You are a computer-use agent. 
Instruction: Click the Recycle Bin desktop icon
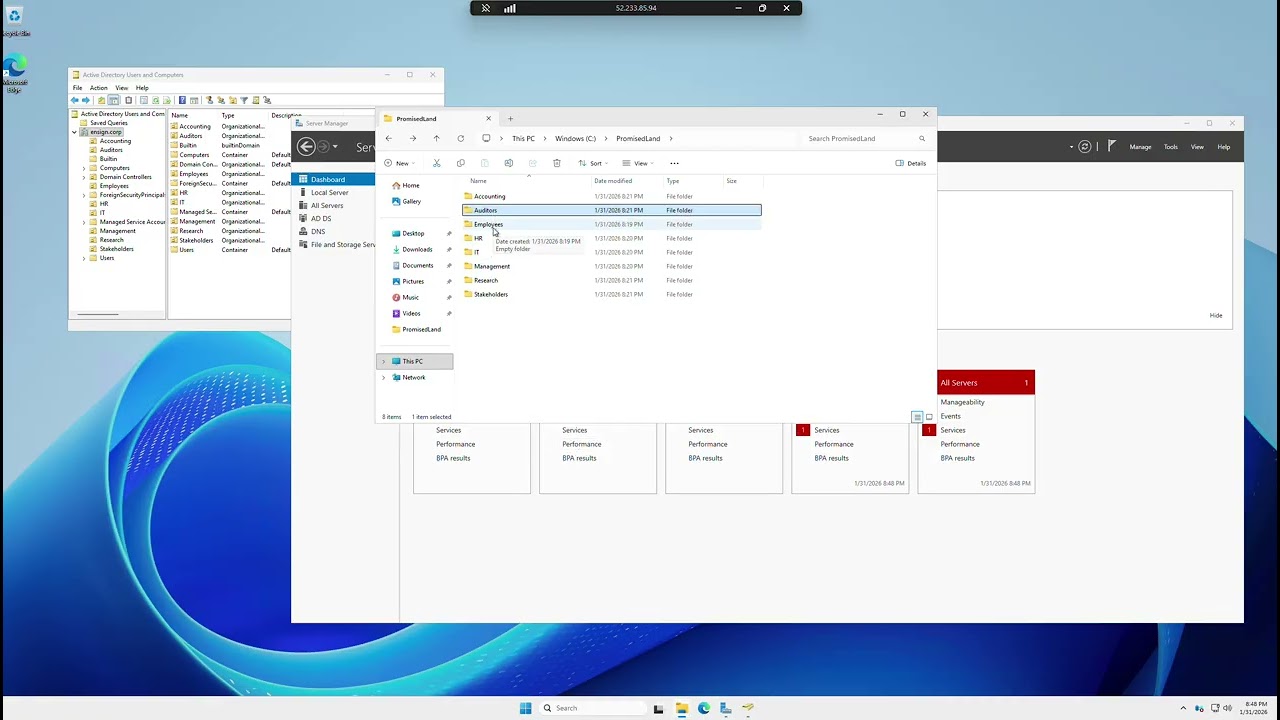click(x=14, y=20)
